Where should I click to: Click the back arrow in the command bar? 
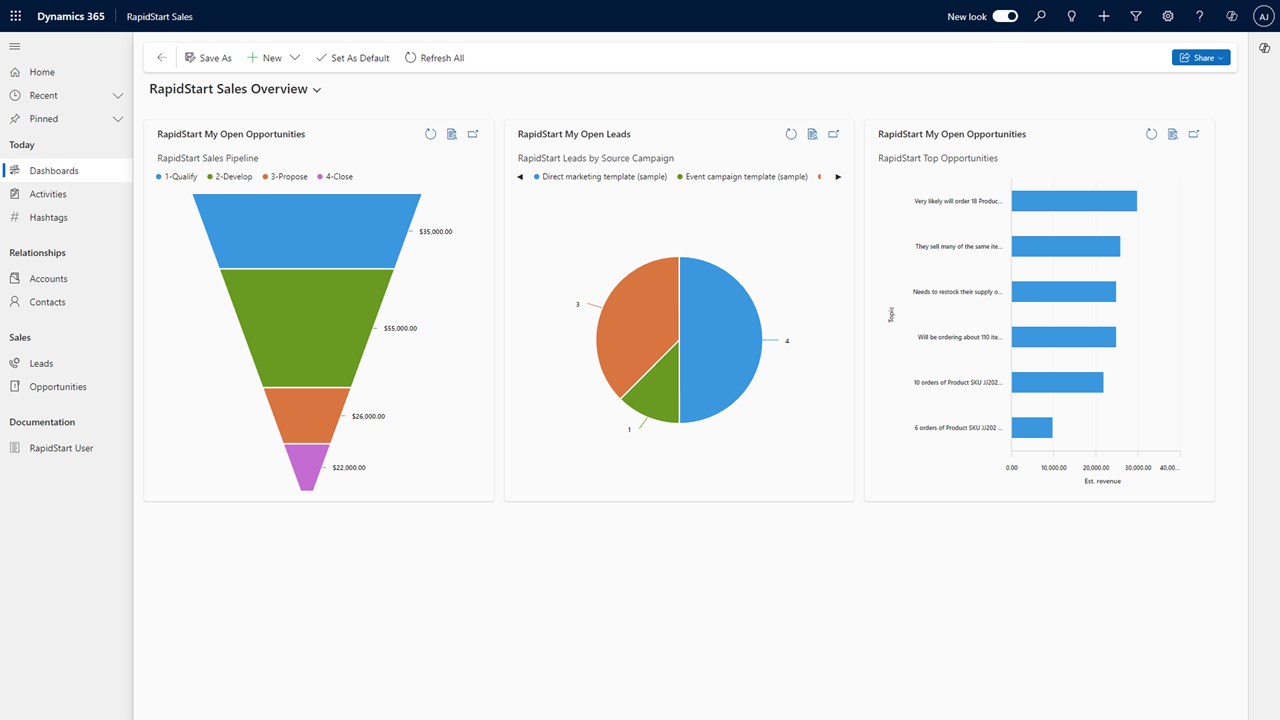162,58
